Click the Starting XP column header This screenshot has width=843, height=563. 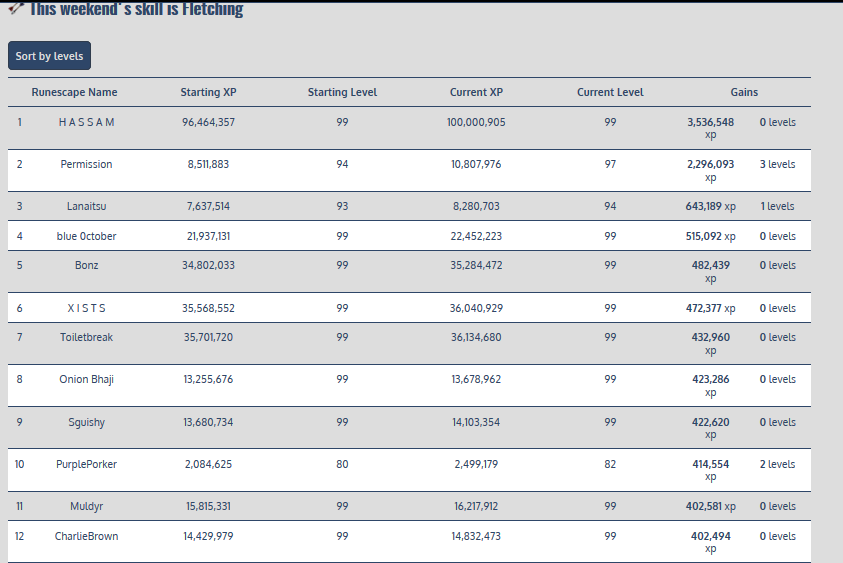click(x=208, y=92)
